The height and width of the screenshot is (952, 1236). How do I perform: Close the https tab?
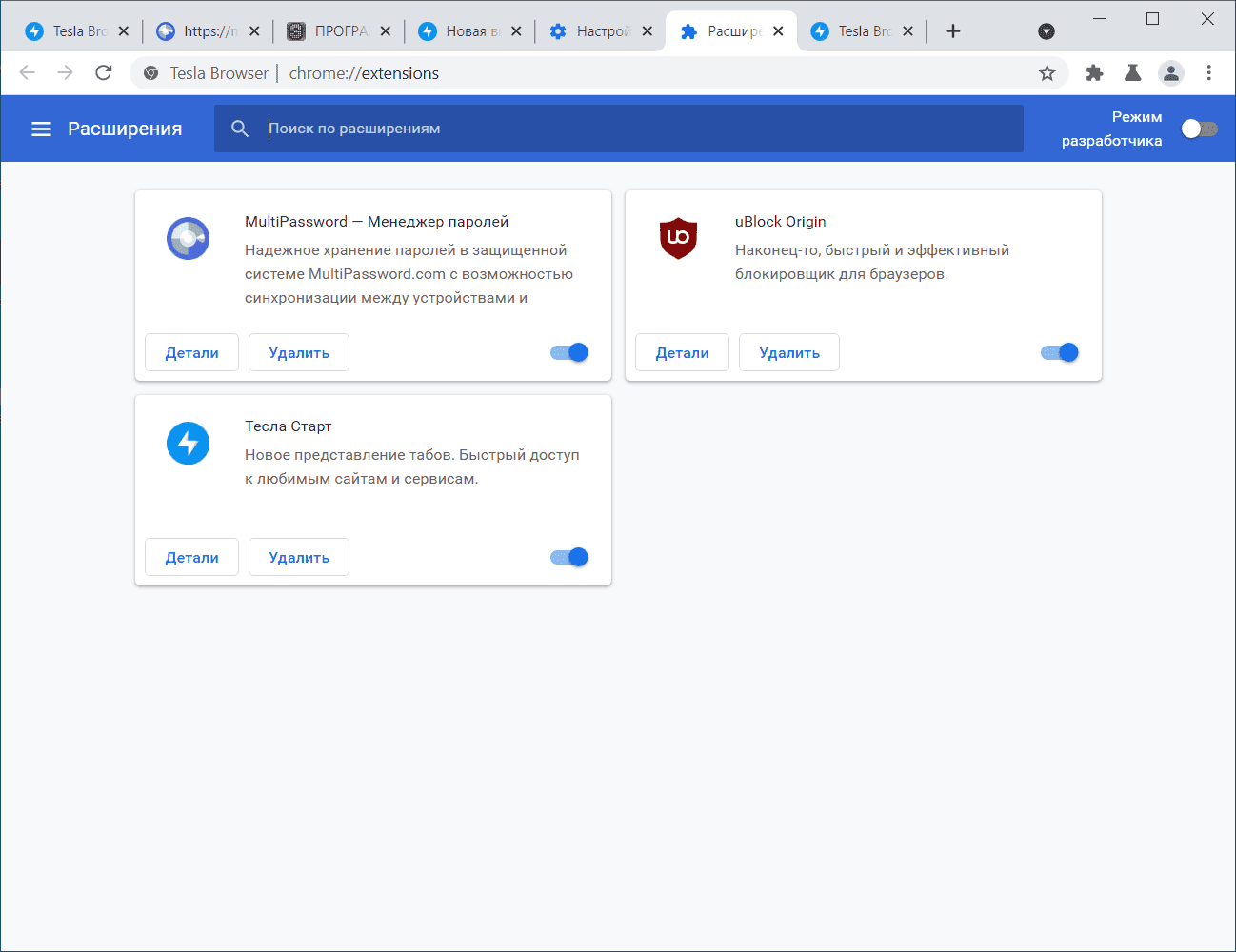pyautogui.click(x=254, y=31)
